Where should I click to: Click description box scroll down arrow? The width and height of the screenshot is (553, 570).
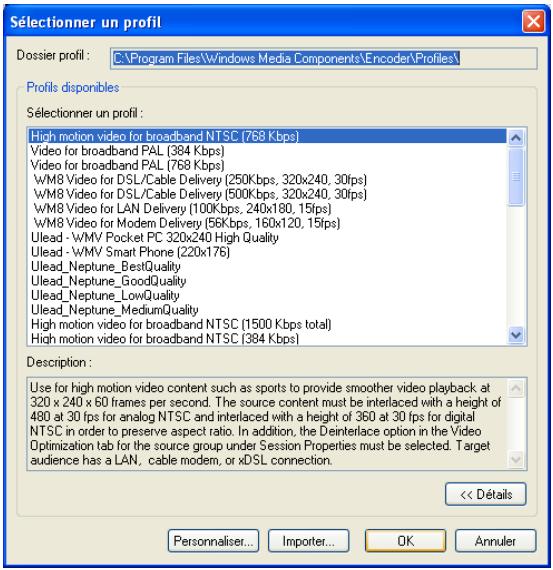pos(516,460)
